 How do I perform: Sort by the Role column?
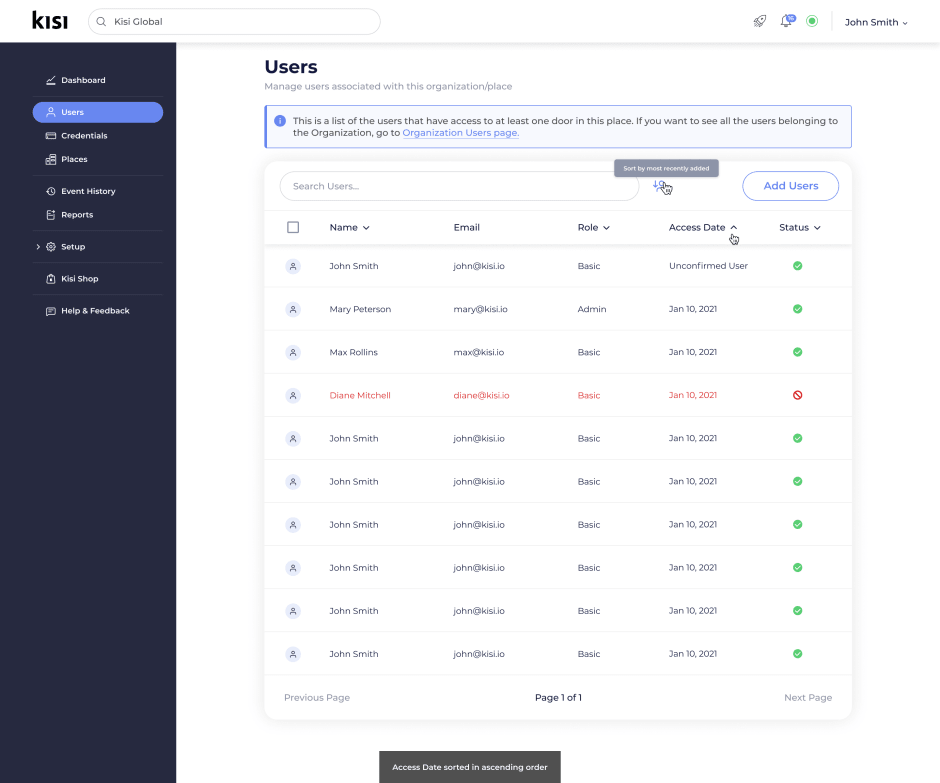[x=593, y=227]
